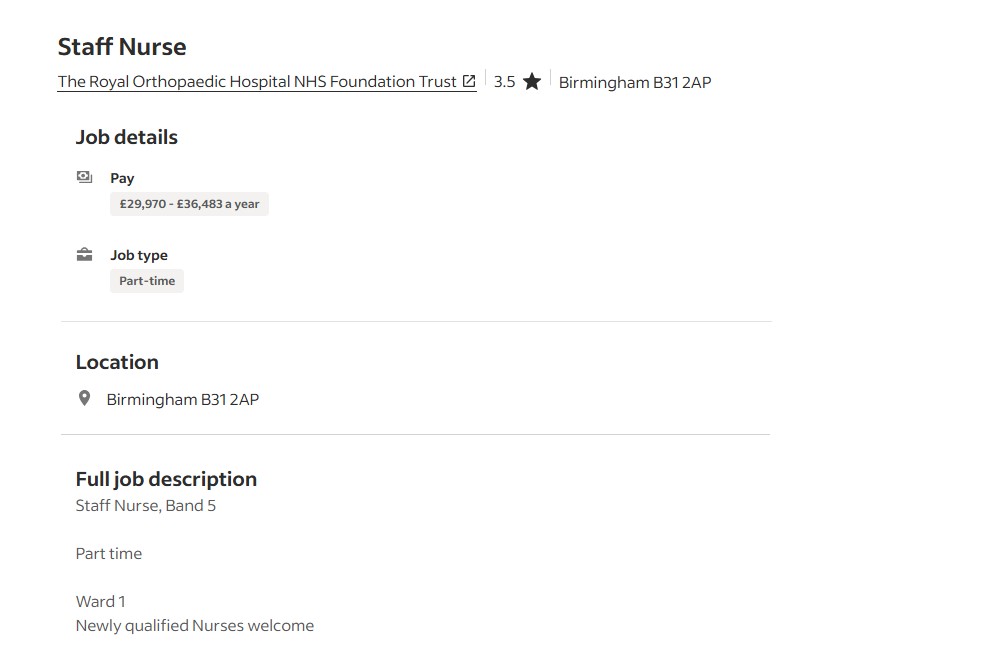Click the briefcase Job type icon
The height and width of the screenshot is (666, 1004).
tap(85, 255)
